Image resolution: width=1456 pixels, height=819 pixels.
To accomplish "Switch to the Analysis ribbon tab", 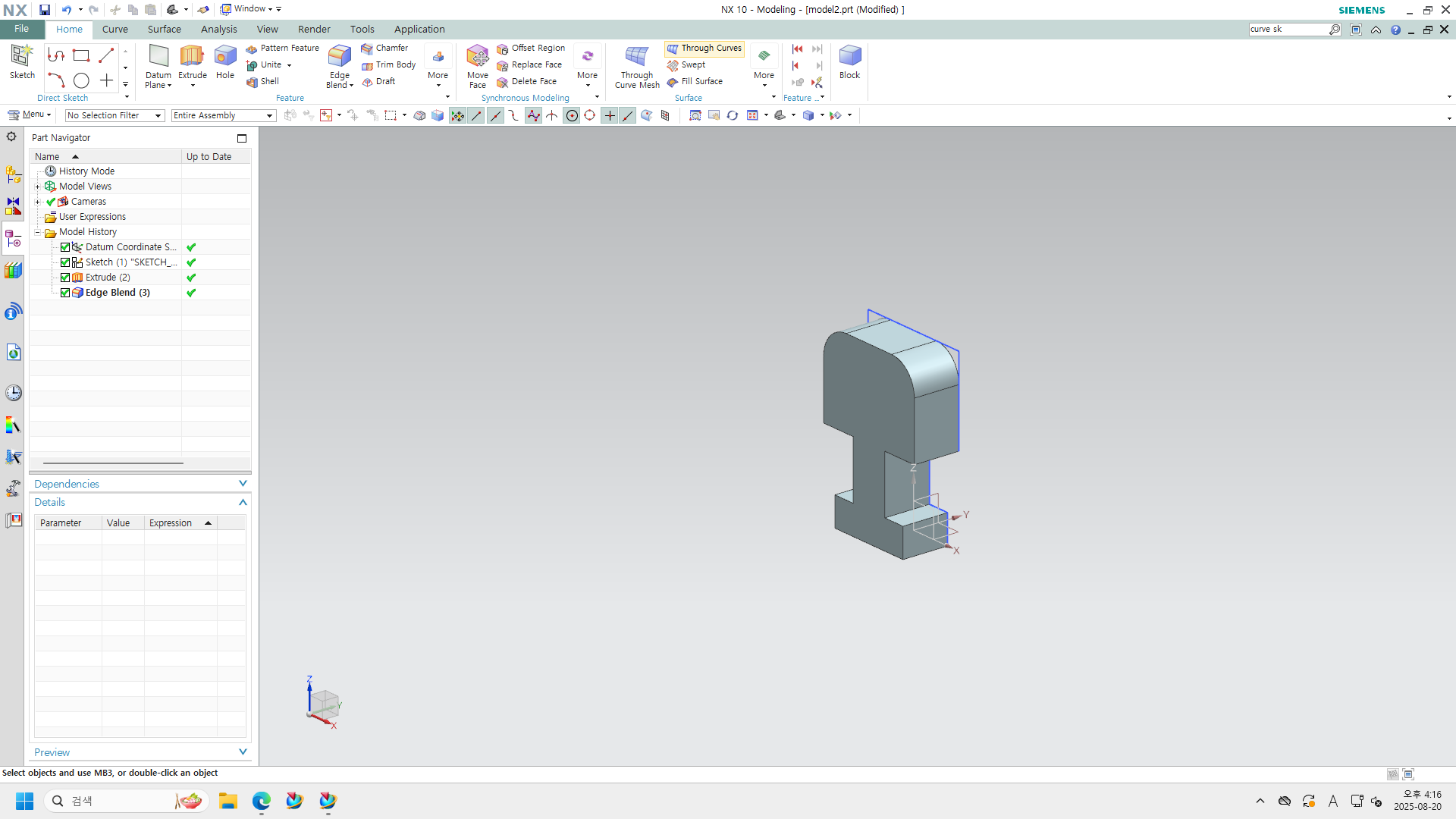I will tap(218, 29).
